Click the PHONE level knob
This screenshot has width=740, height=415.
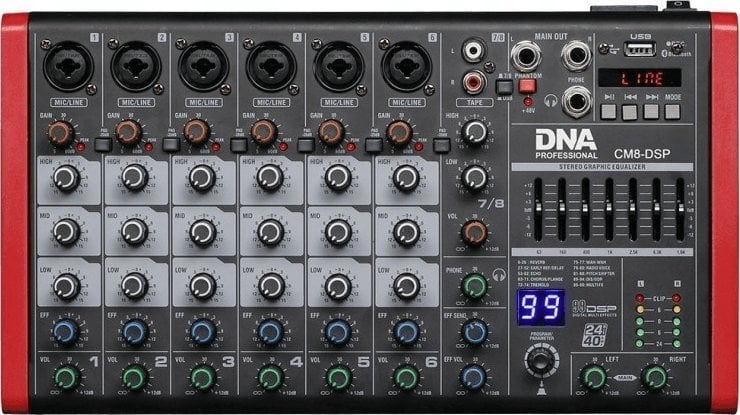click(x=474, y=287)
